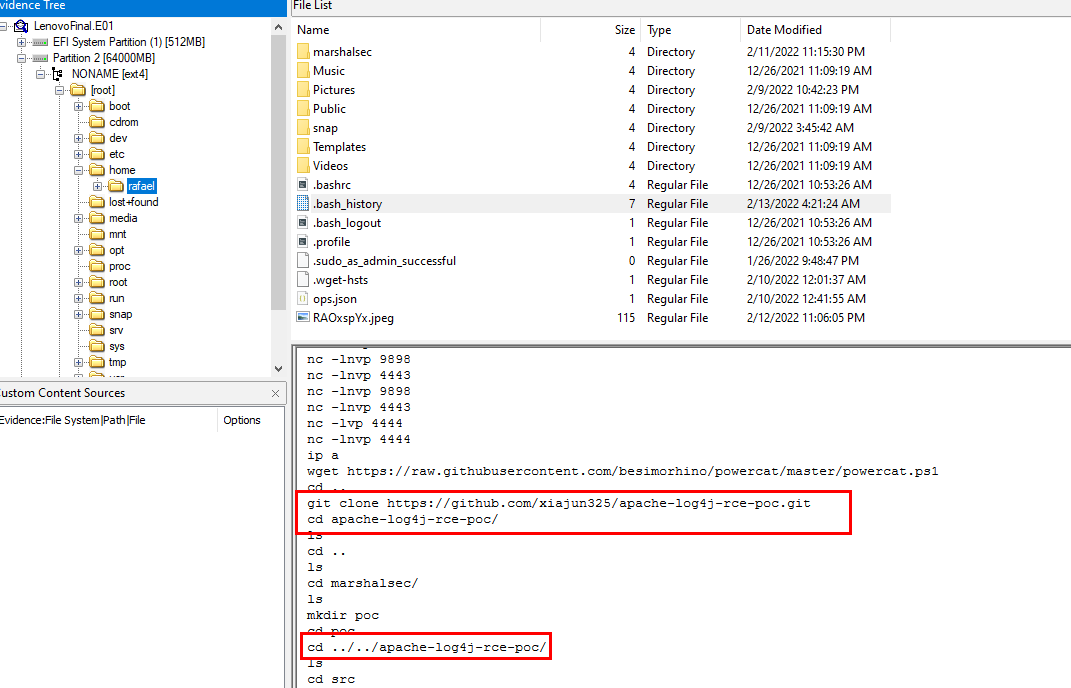Click the marshalsec folder icon in File List
1071x688 pixels.
click(303, 52)
